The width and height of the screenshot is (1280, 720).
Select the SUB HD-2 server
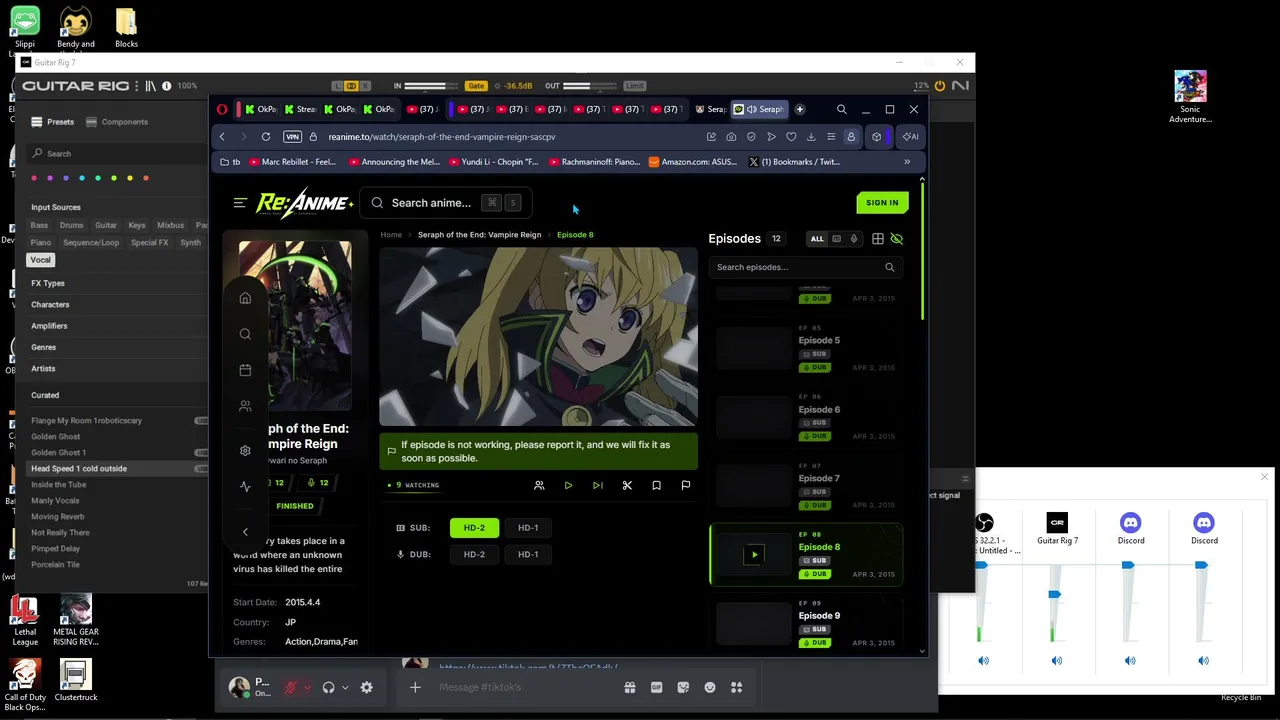474,528
